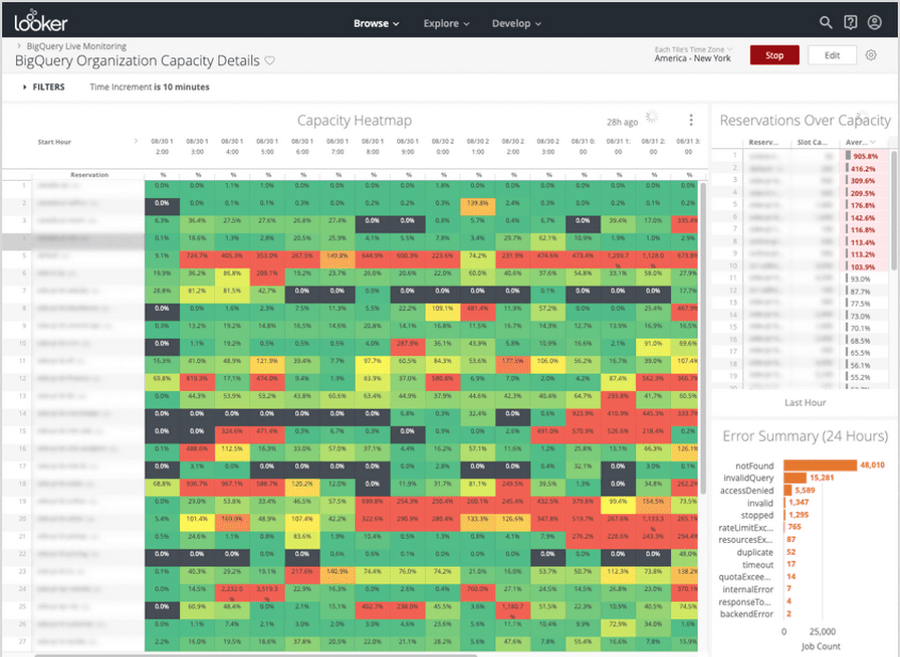Image resolution: width=900 pixels, height=657 pixels.
Task: Click the 905.8% value in Reservations table
Action: (x=865, y=156)
